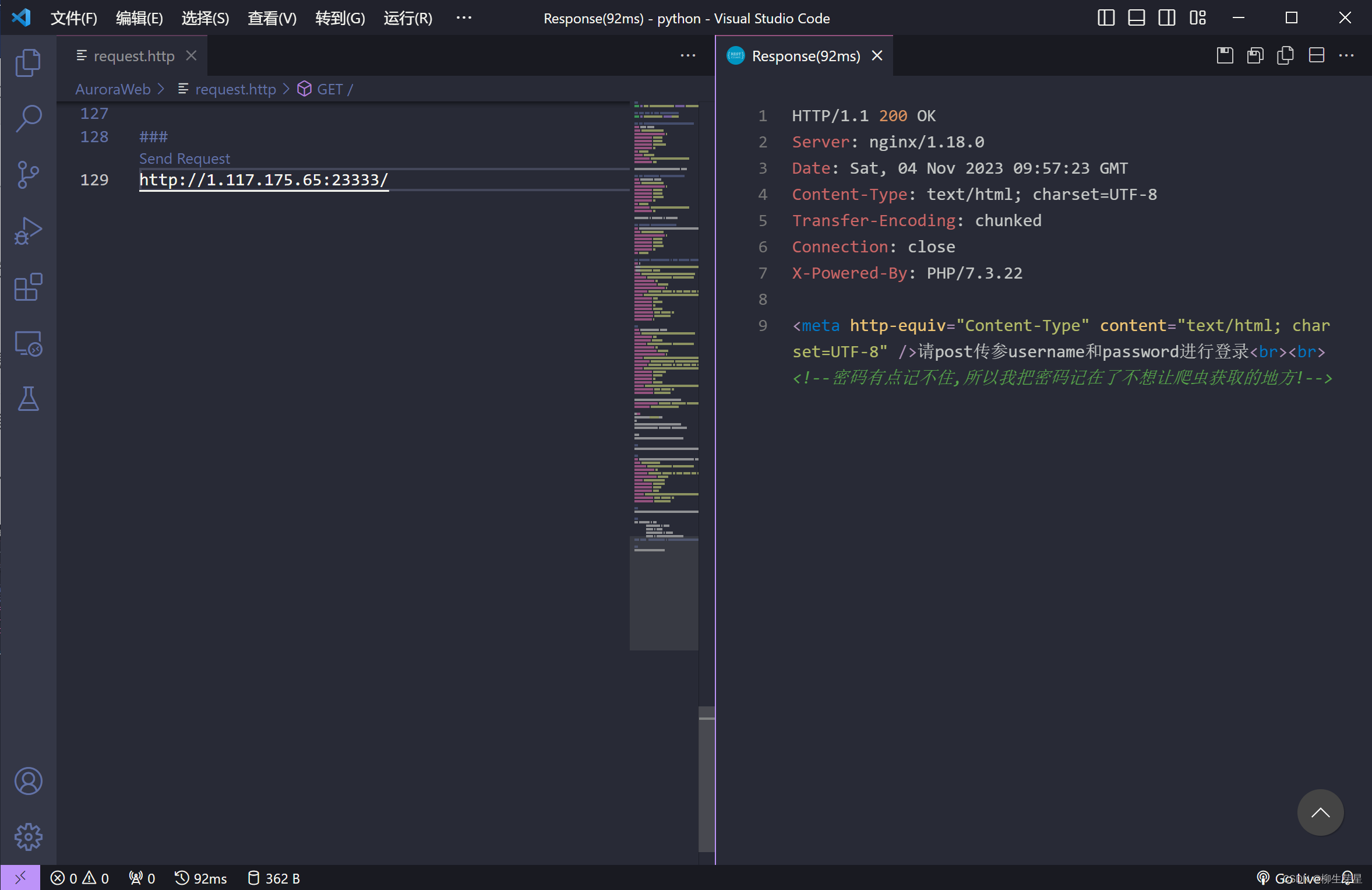Viewport: 1372px width, 890px height.
Task: Copy the response body icon
Action: tap(1285, 56)
